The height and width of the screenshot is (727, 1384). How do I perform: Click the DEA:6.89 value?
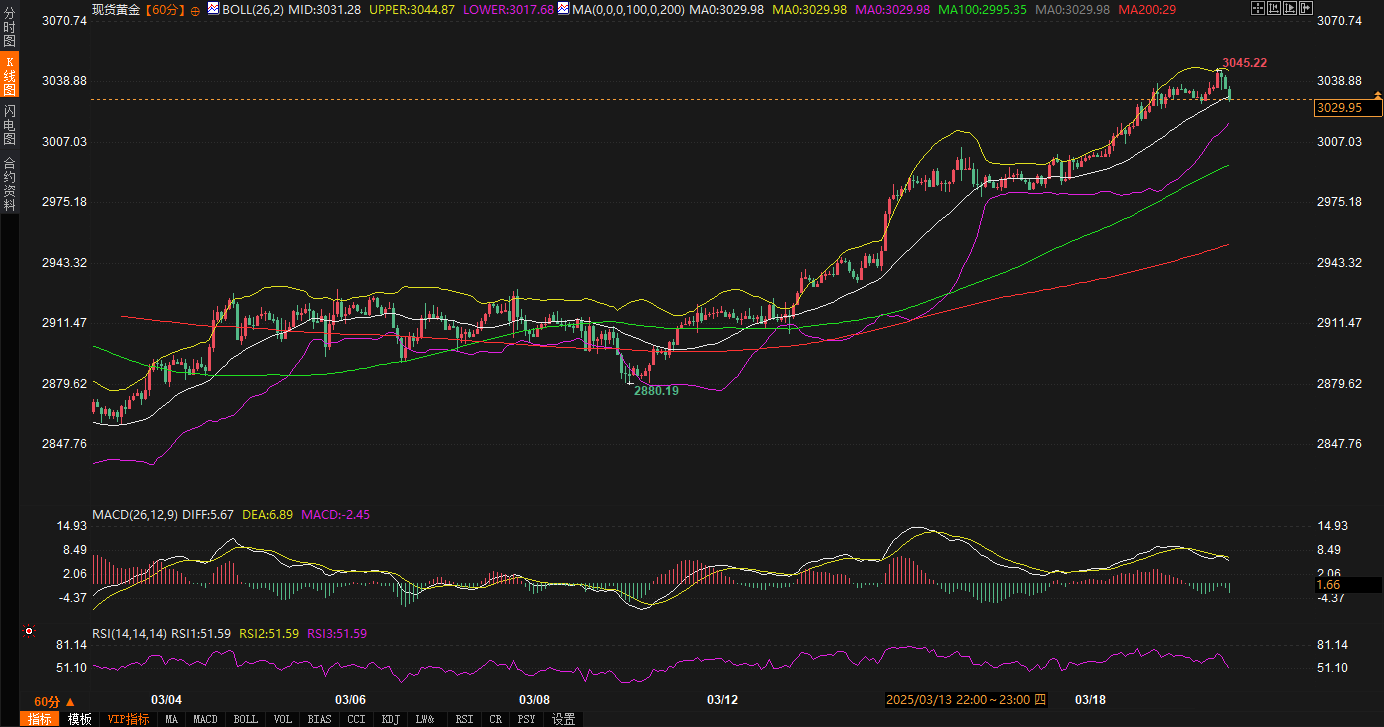(x=267, y=514)
